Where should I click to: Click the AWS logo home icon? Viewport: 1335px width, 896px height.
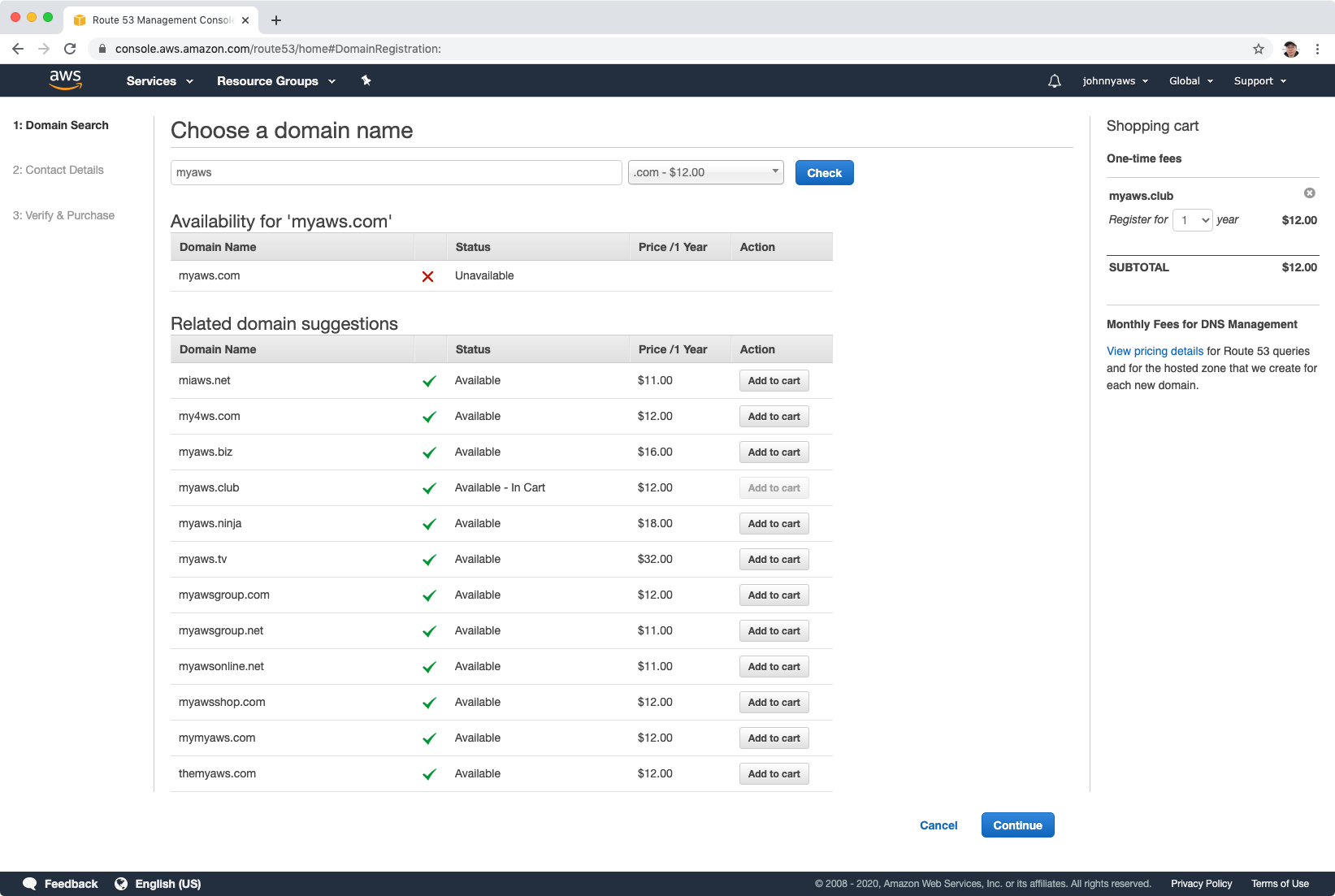click(x=65, y=80)
